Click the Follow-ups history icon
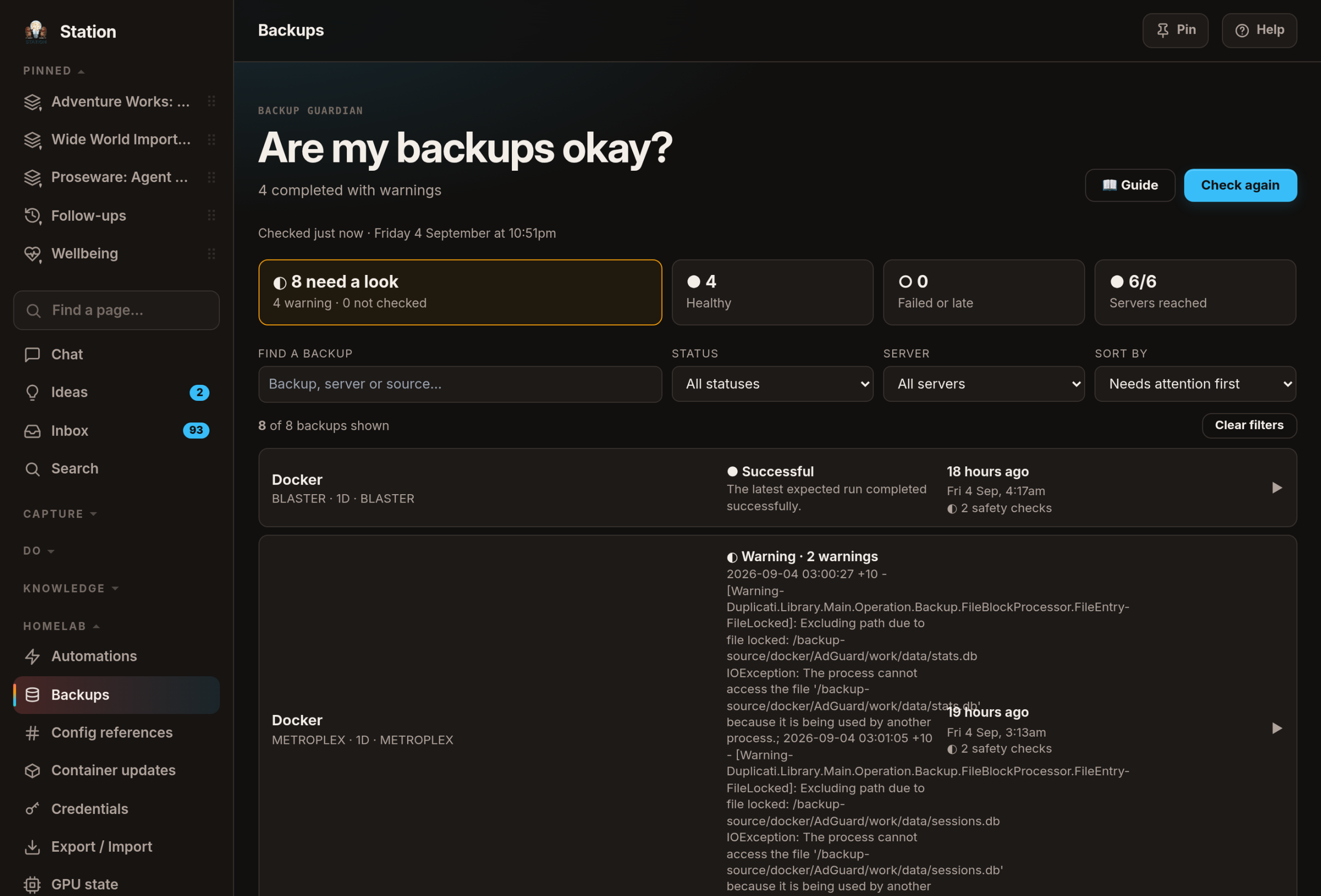The image size is (1321, 896). [33, 216]
